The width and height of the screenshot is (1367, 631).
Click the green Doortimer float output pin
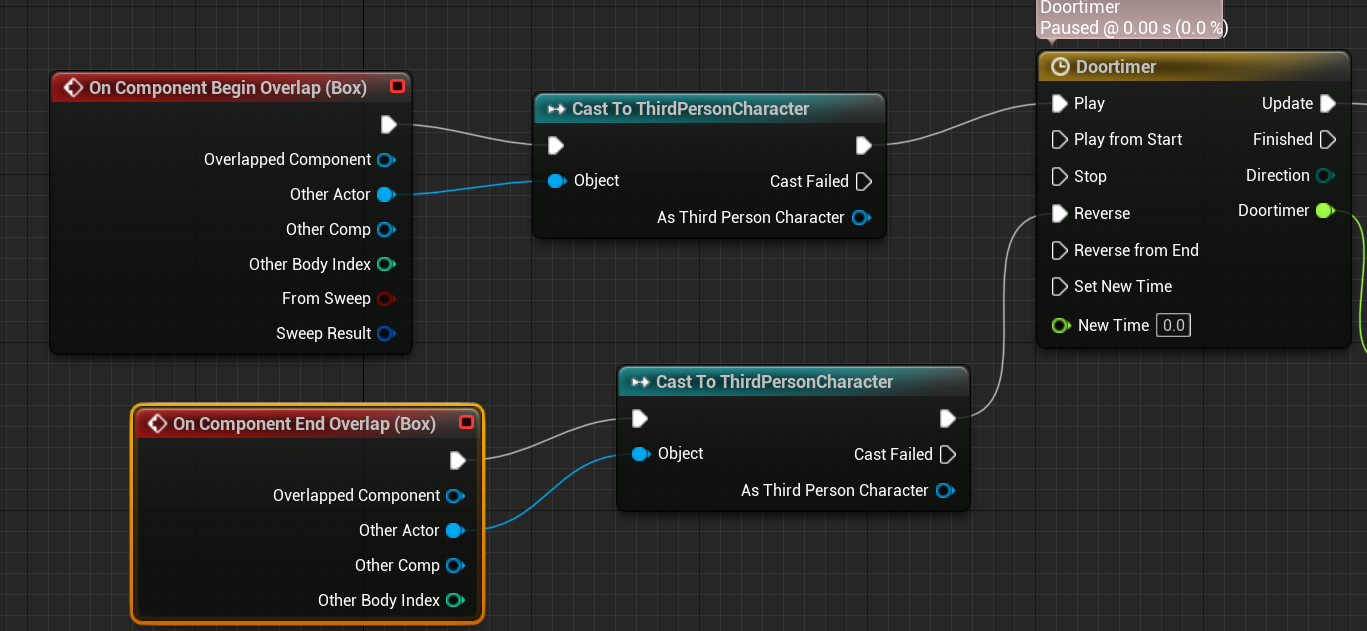1326,210
